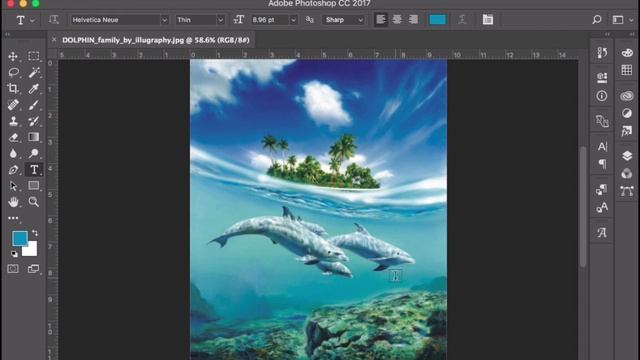Open the Helvetica Neue font family dropdown
640x360 pixels.
[x=119, y=20]
